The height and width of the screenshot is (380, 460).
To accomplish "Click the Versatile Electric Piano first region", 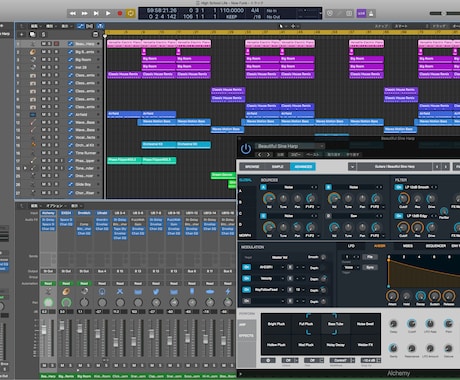I will [x=124, y=44].
